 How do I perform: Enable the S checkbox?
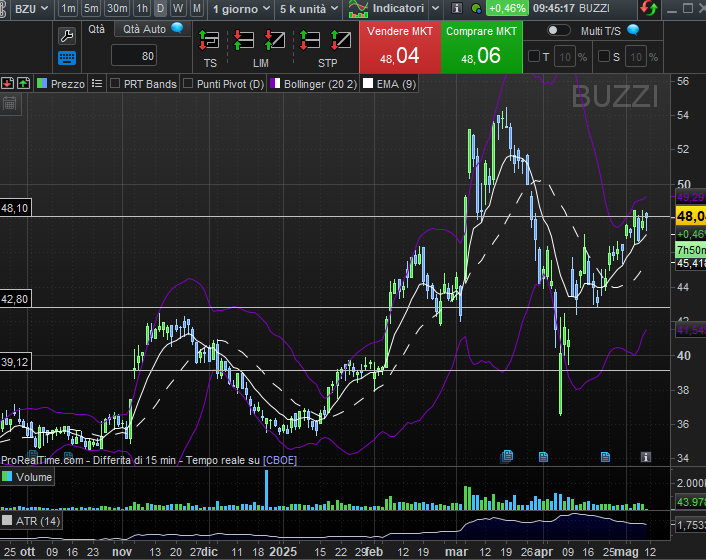[x=604, y=57]
